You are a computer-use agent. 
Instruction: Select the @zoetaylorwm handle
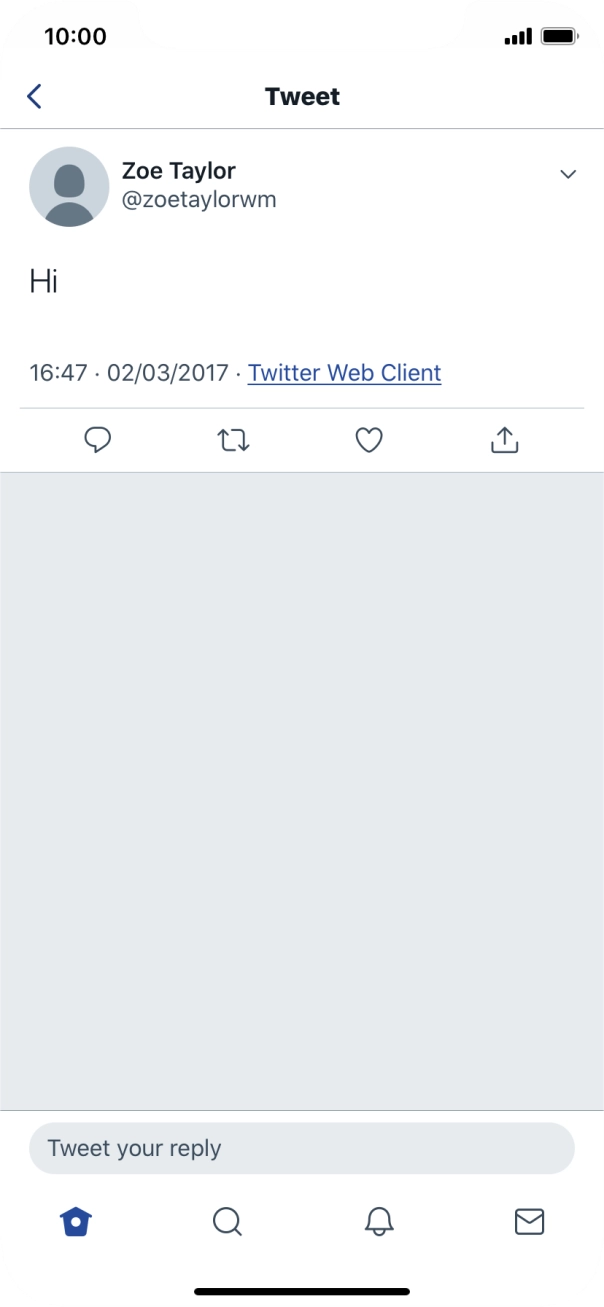click(x=198, y=200)
